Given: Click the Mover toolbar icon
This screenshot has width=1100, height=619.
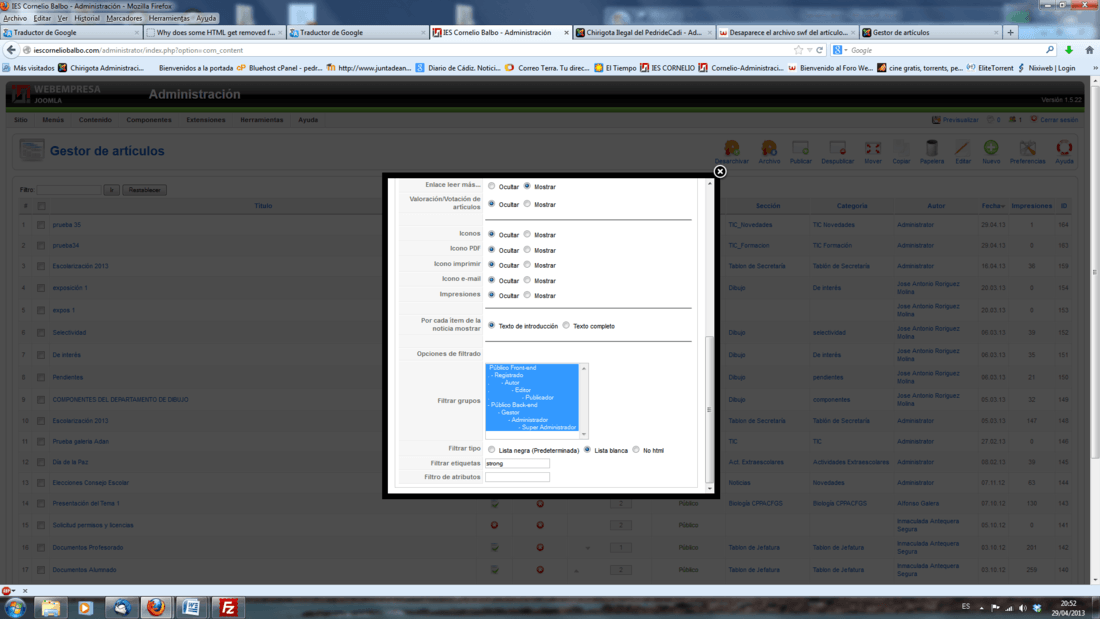Looking at the screenshot, I should pyautogui.click(x=873, y=152).
